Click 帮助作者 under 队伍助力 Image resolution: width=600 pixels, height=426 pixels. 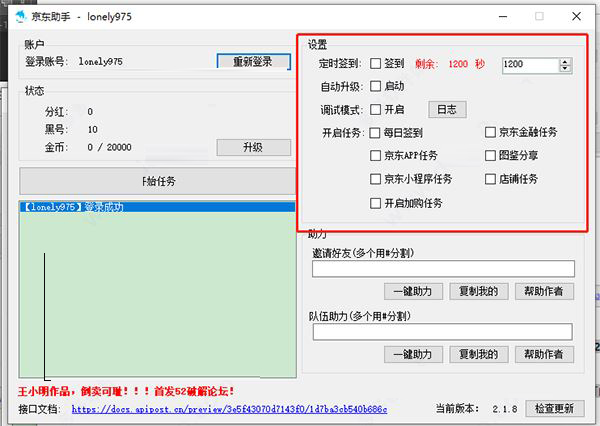tap(544, 354)
